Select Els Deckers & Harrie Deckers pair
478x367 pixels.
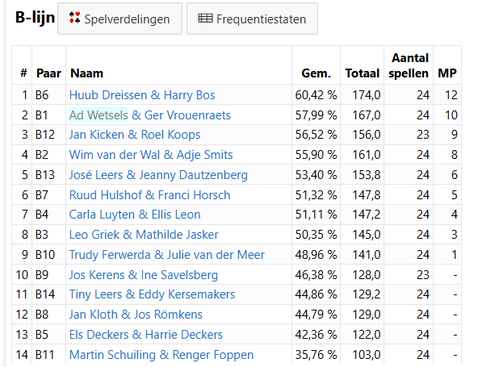[146, 334]
